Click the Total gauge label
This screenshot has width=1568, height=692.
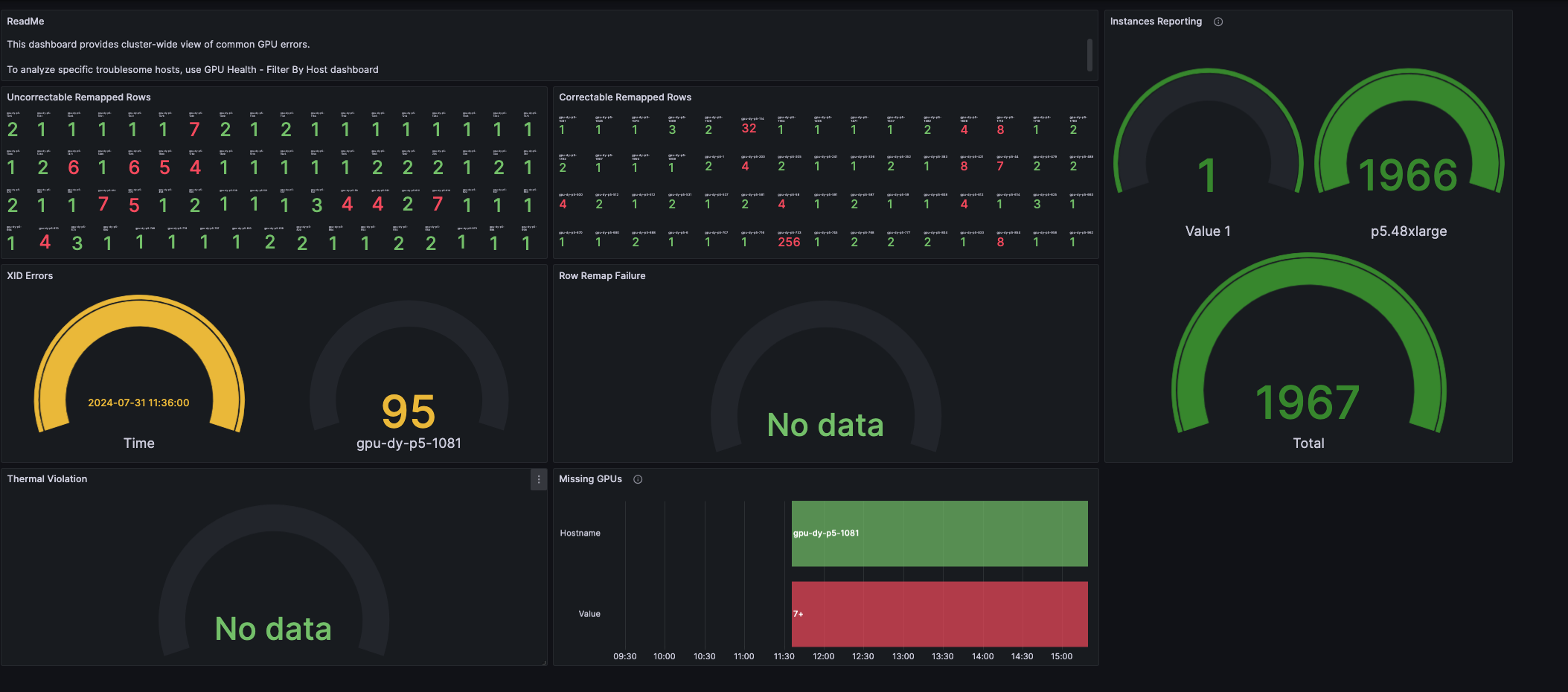[x=1308, y=443]
